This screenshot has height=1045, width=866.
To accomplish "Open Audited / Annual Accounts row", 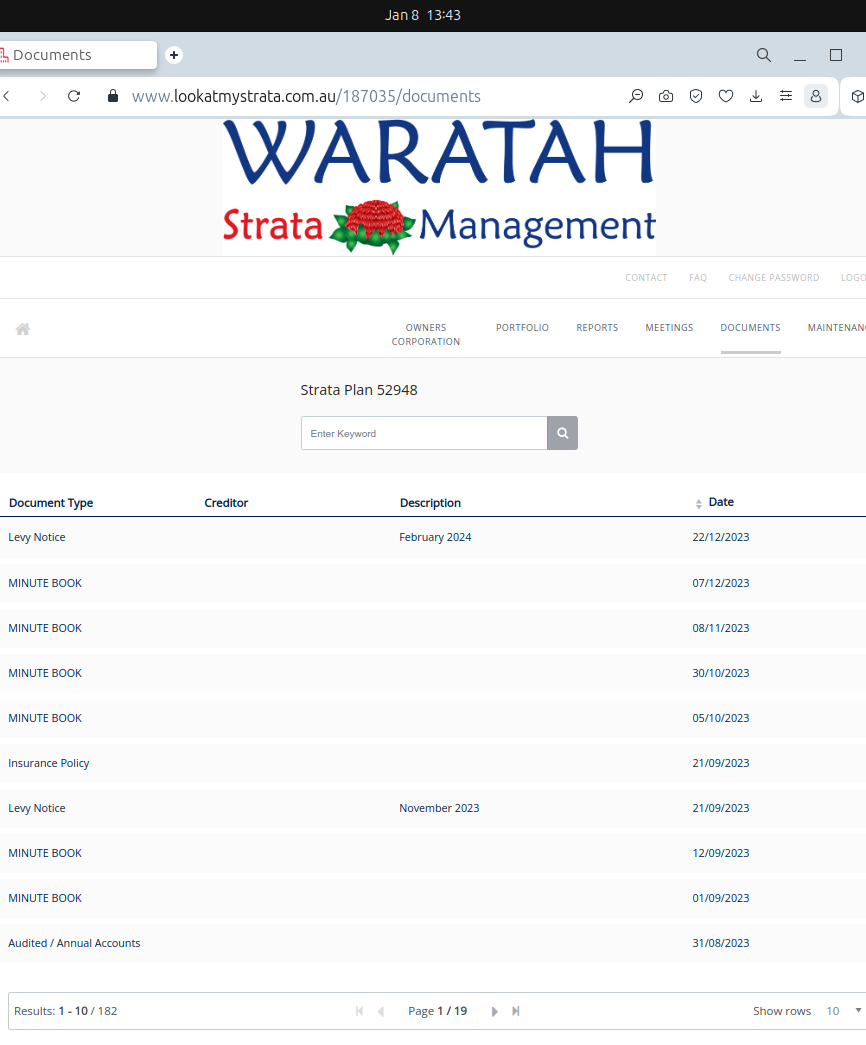I will [433, 943].
